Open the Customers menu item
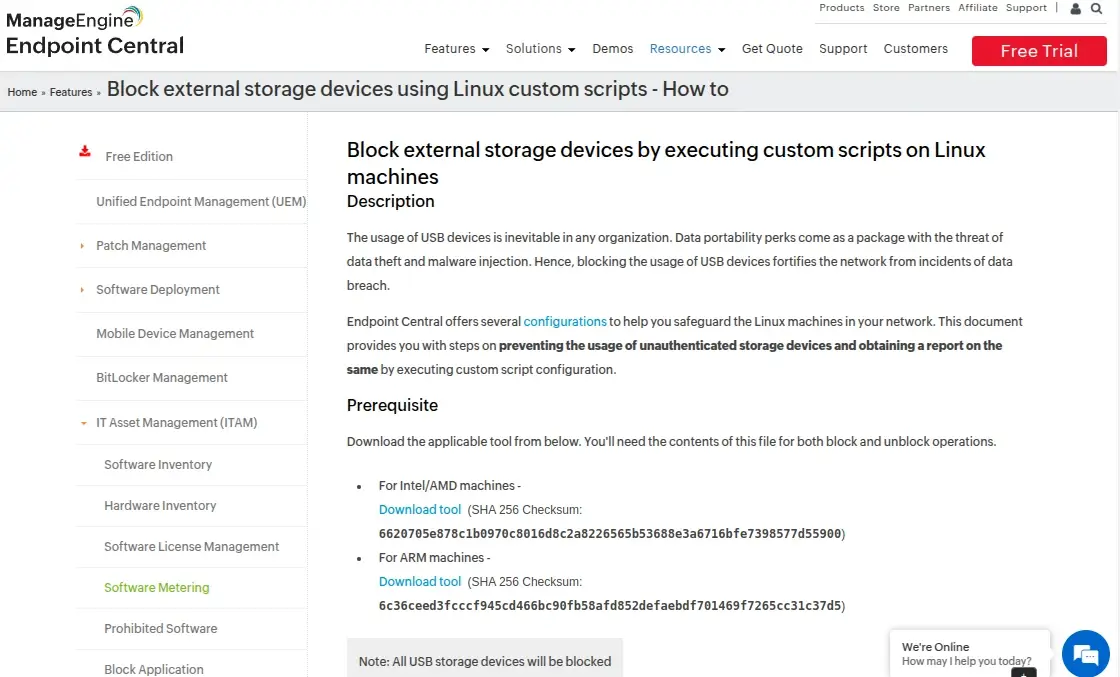The width and height of the screenshot is (1120, 677). [916, 49]
